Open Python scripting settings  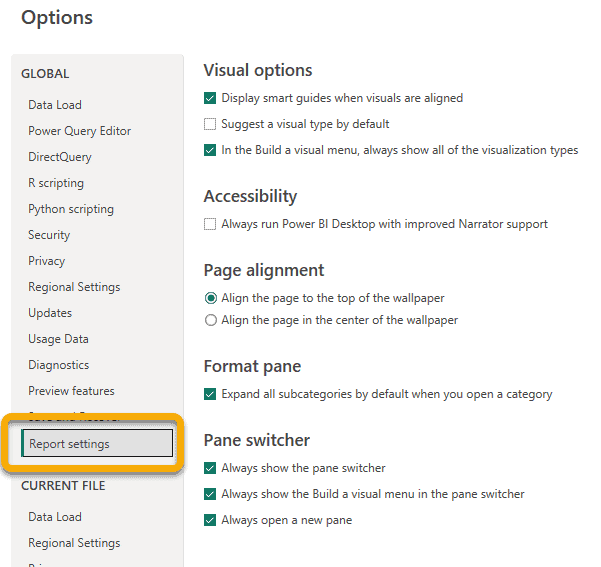coord(71,209)
